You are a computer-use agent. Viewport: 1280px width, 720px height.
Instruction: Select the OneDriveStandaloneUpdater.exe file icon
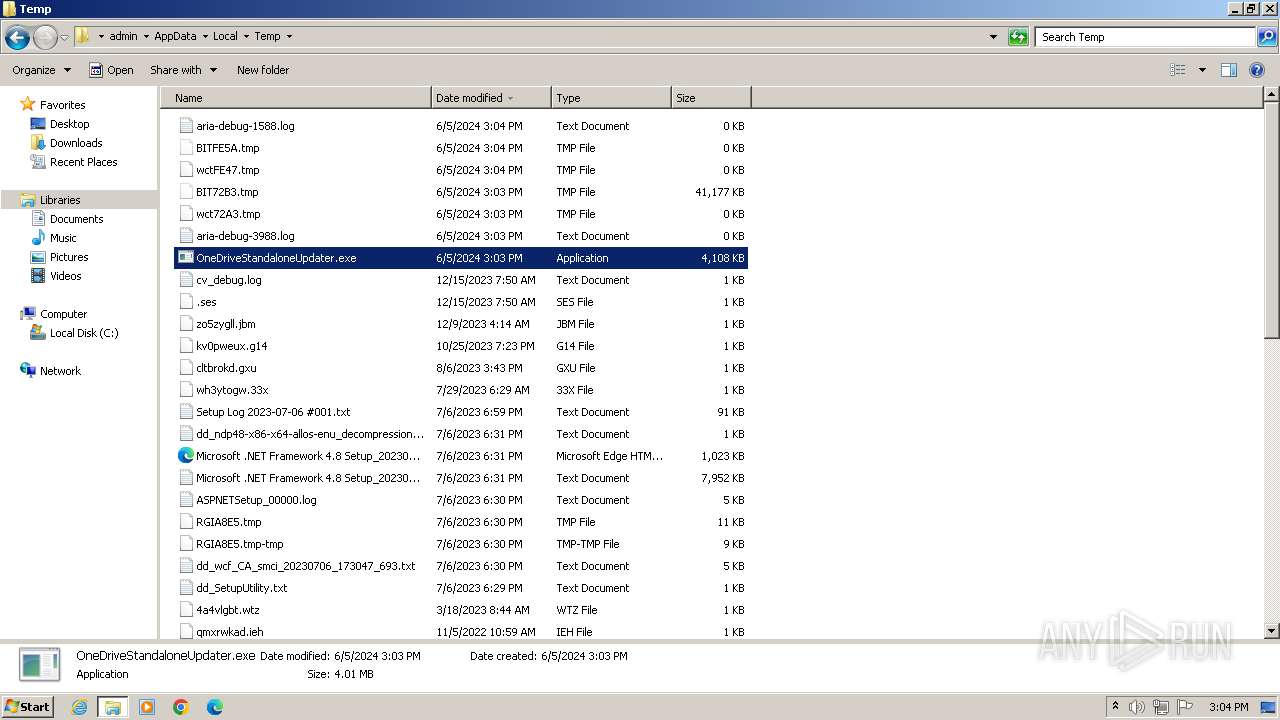pos(186,258)
